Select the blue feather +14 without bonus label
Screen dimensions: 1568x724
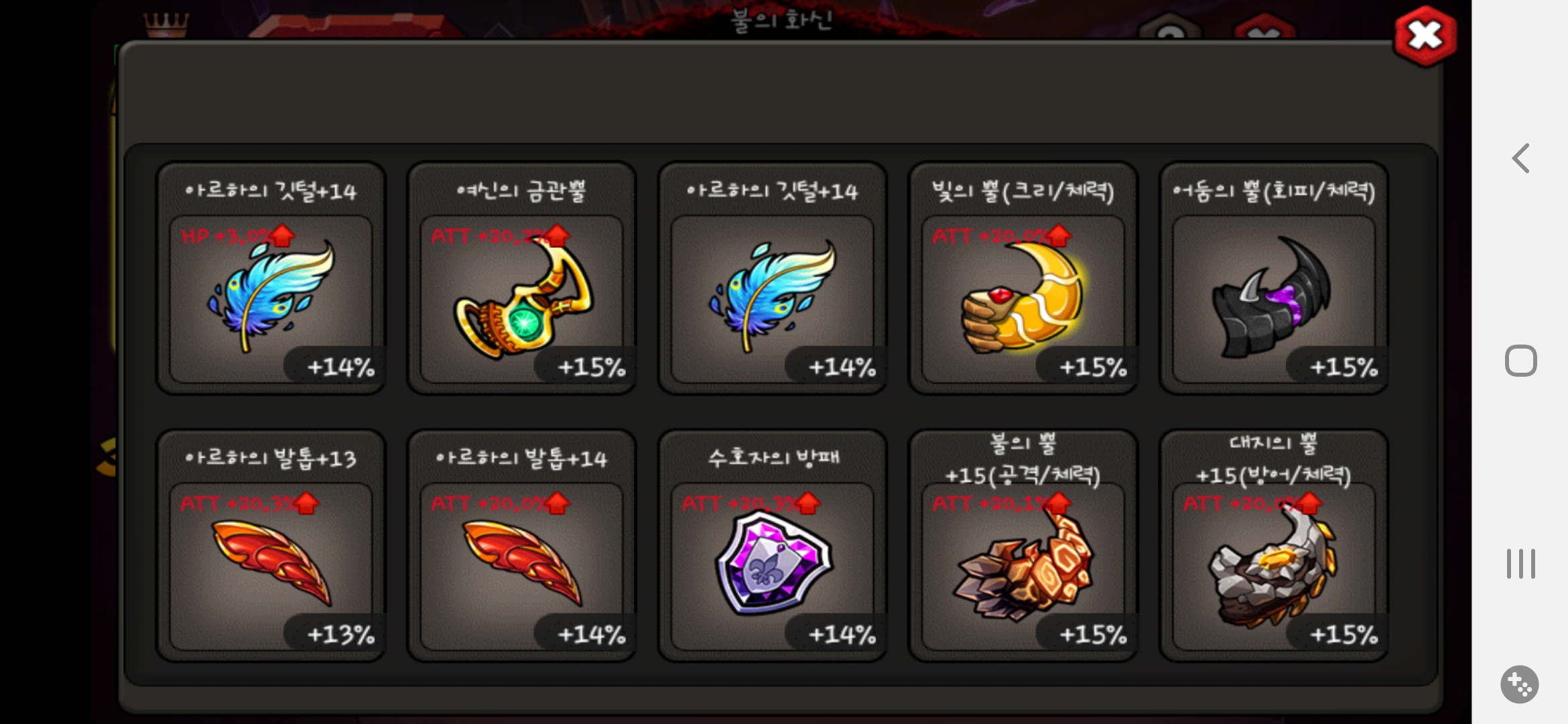(x=772, y=278)
